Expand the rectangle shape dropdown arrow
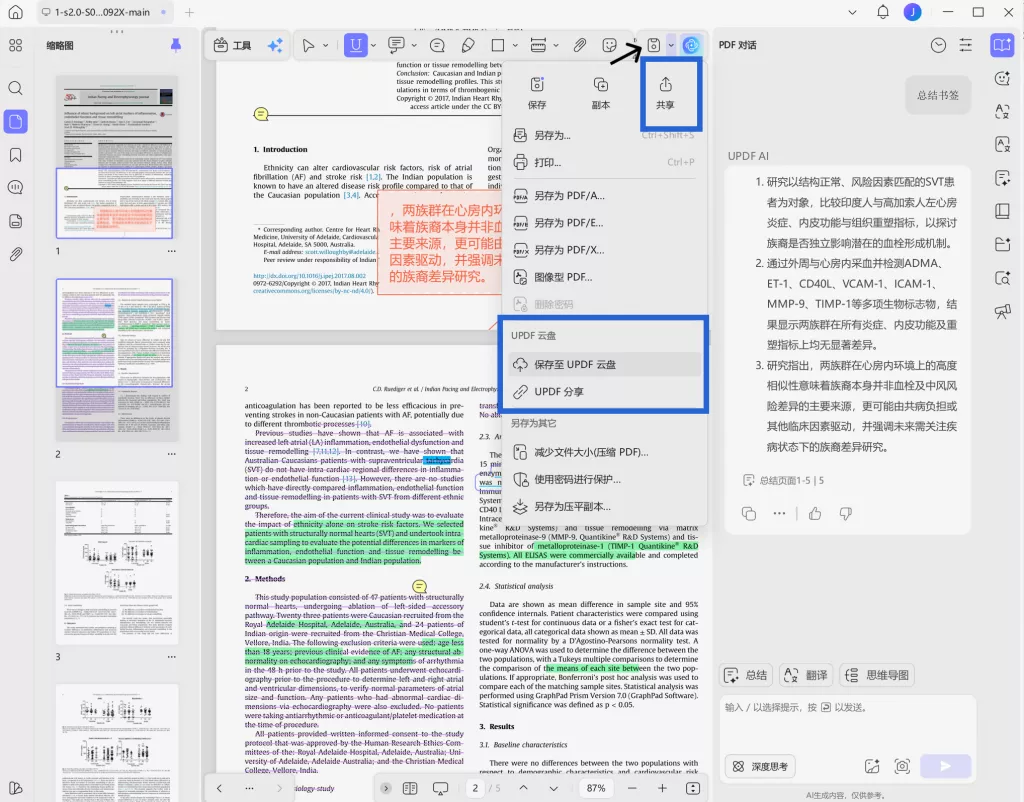1024x802 pixels. (515, 45)
